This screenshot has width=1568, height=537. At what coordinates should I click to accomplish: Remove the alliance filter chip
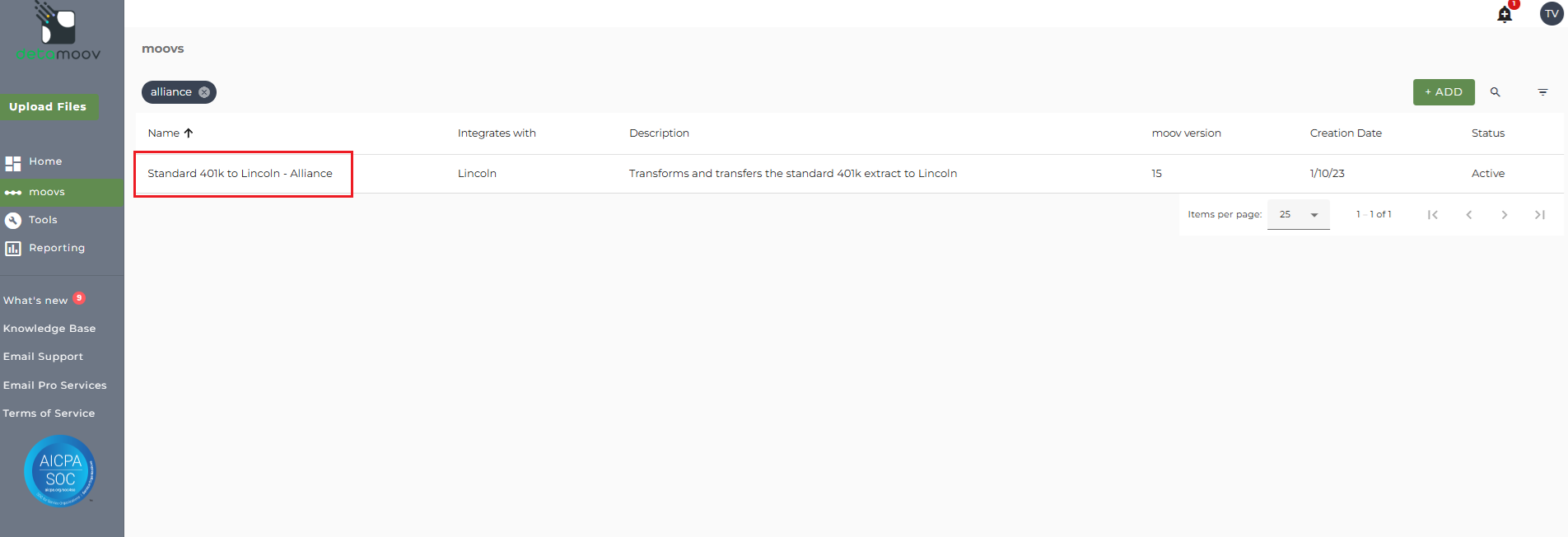204,92
